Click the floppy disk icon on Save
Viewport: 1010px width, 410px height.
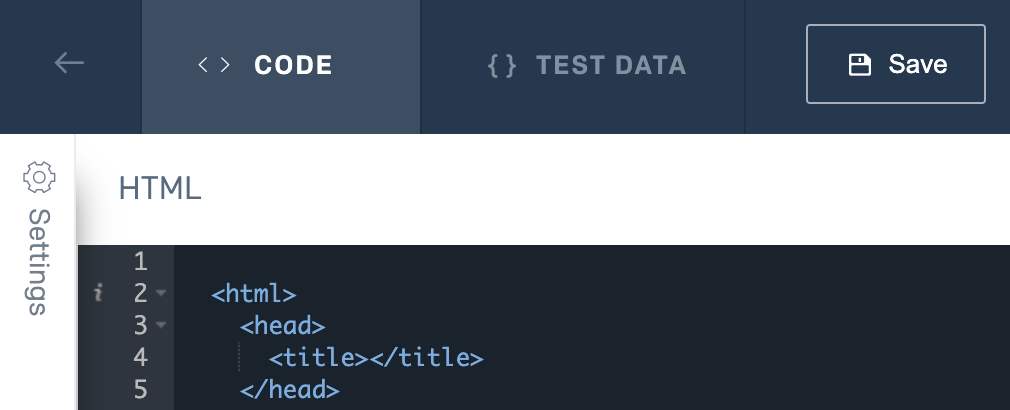[859, 65]
